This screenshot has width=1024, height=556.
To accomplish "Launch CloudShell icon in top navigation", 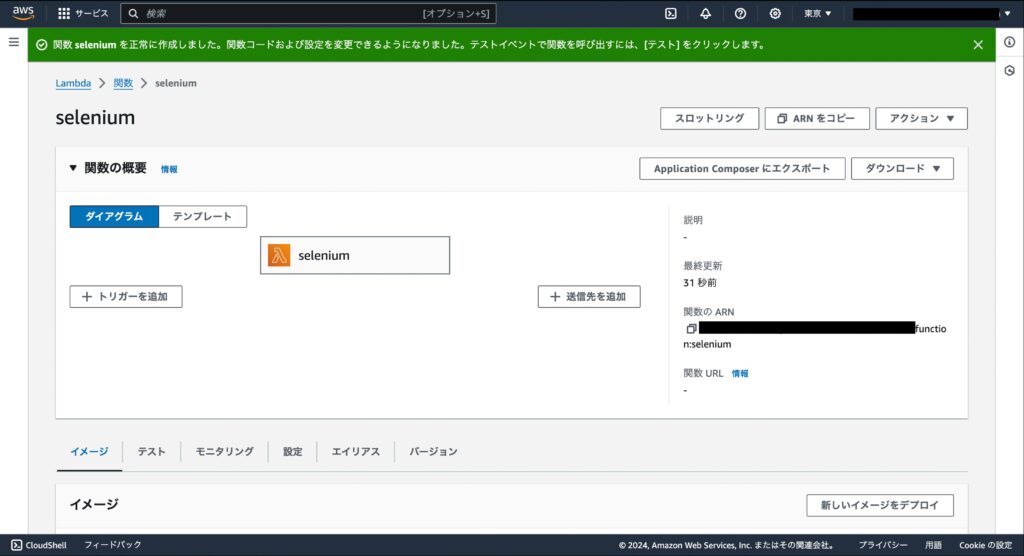I will pos(671,13).
